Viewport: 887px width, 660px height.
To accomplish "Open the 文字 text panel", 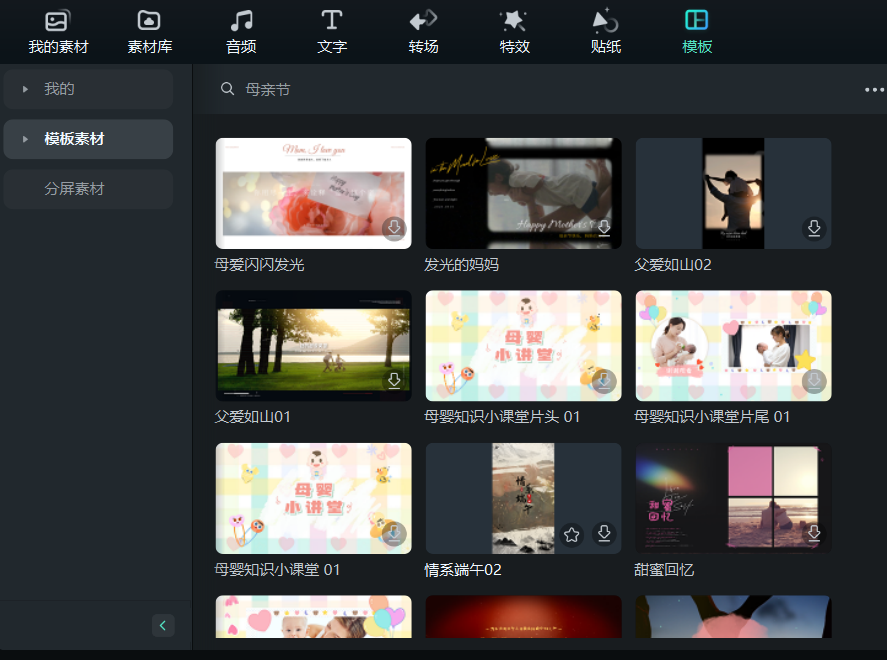I will 332,32.
